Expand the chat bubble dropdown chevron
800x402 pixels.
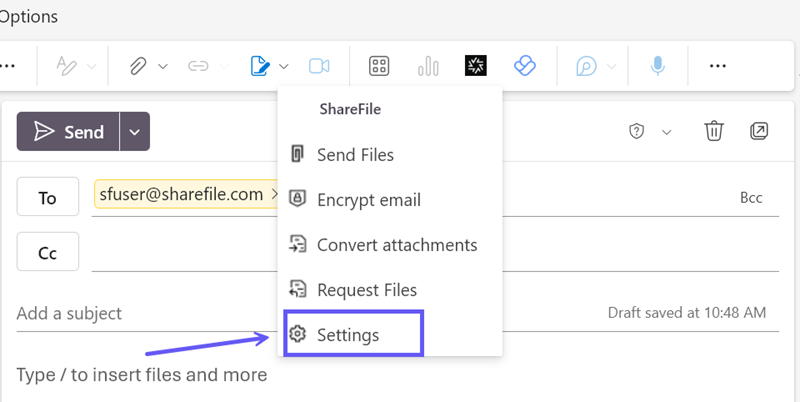[x=611, y=66]
